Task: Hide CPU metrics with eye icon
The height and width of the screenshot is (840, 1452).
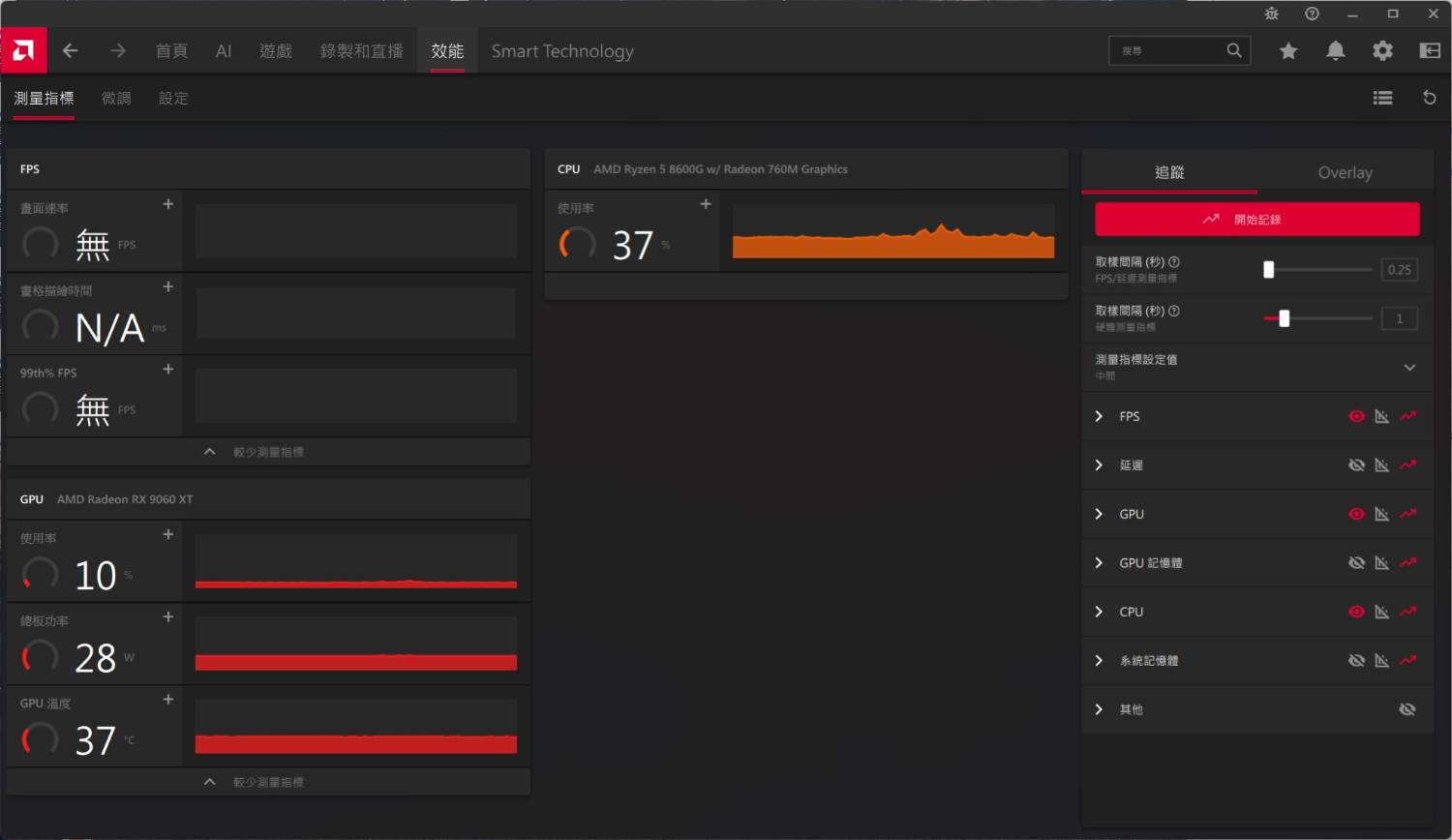Action: [x=1356, y=612]
